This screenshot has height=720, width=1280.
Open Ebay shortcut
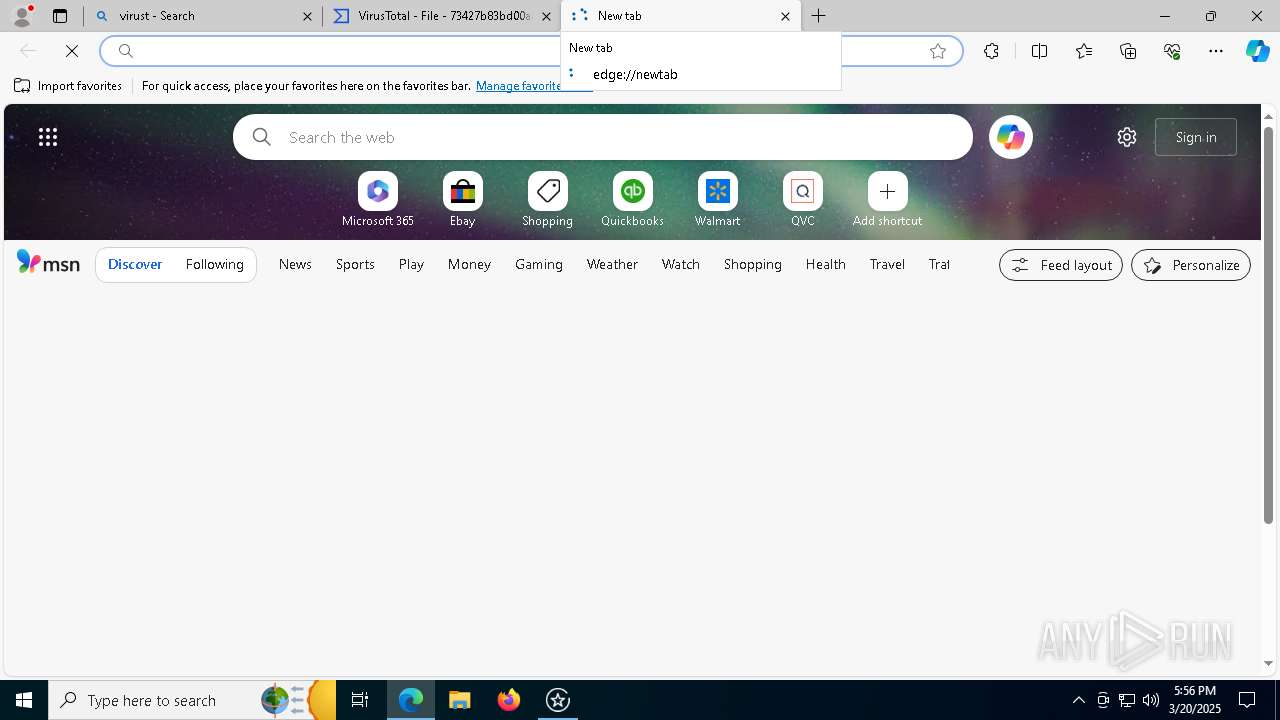[x=463, y=200]
